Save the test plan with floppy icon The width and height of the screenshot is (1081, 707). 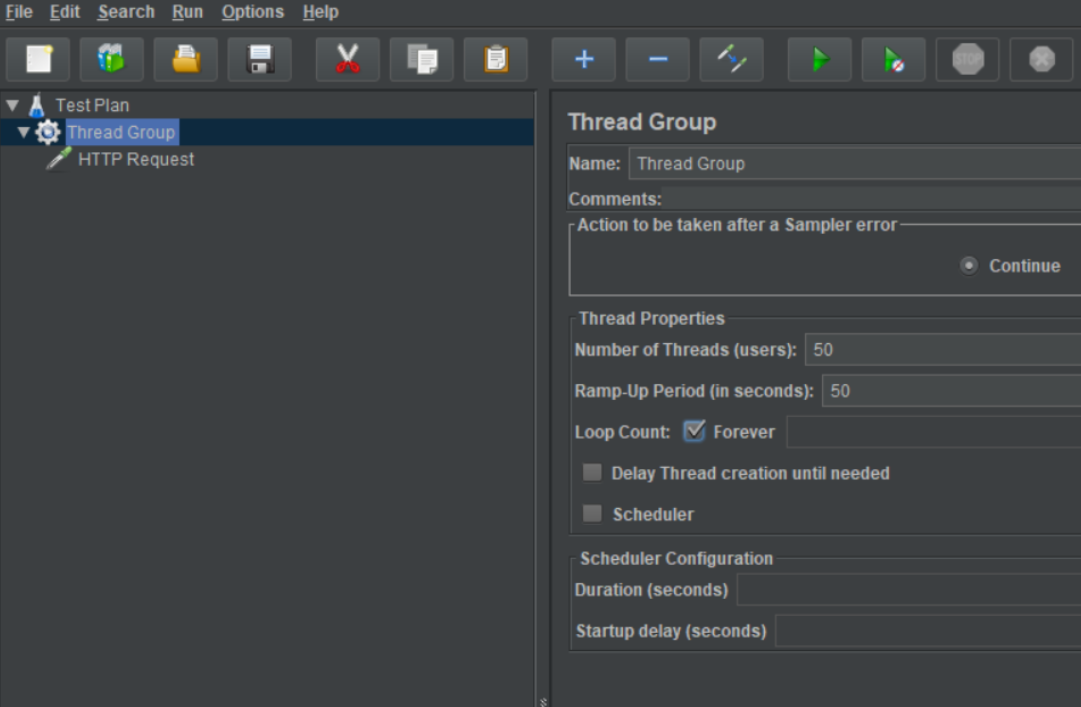click(260, 60)
